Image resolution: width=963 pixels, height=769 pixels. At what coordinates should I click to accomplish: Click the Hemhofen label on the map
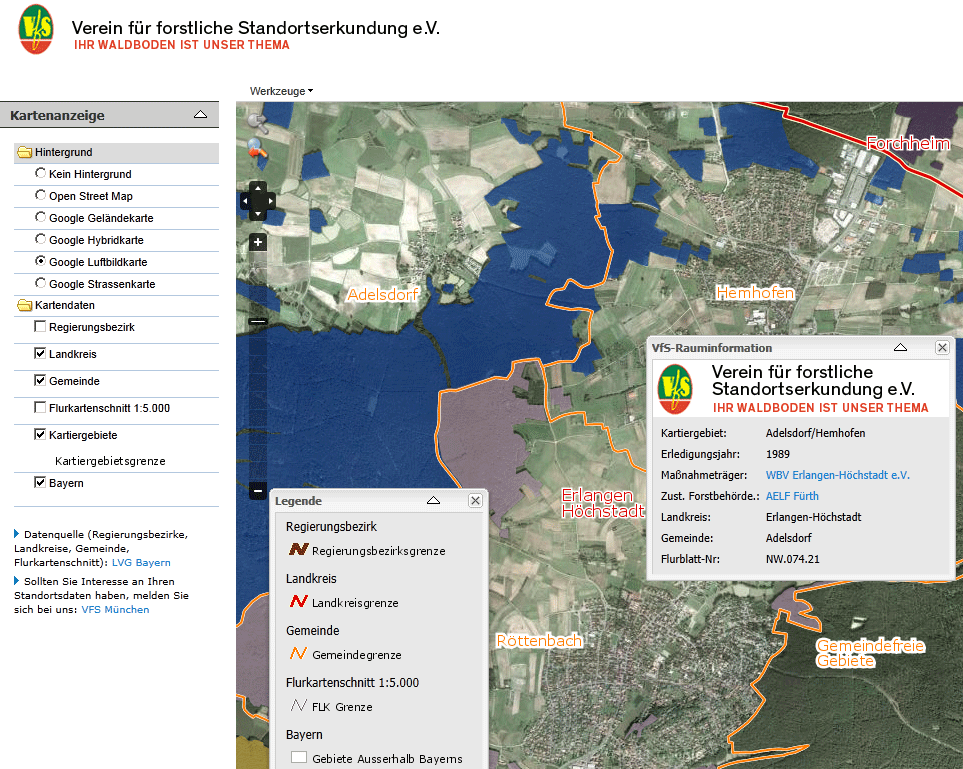[755, 293]
